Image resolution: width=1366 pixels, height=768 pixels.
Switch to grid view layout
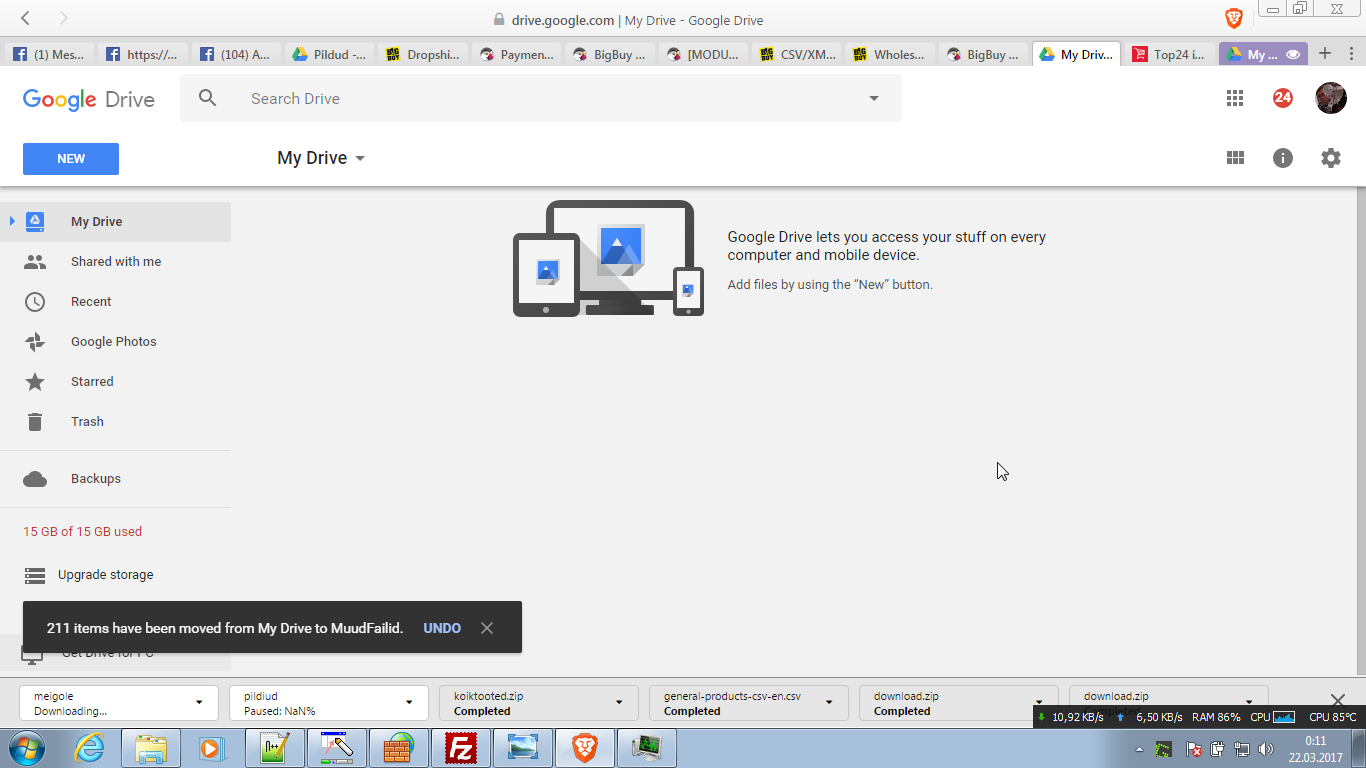(1235, 158)
